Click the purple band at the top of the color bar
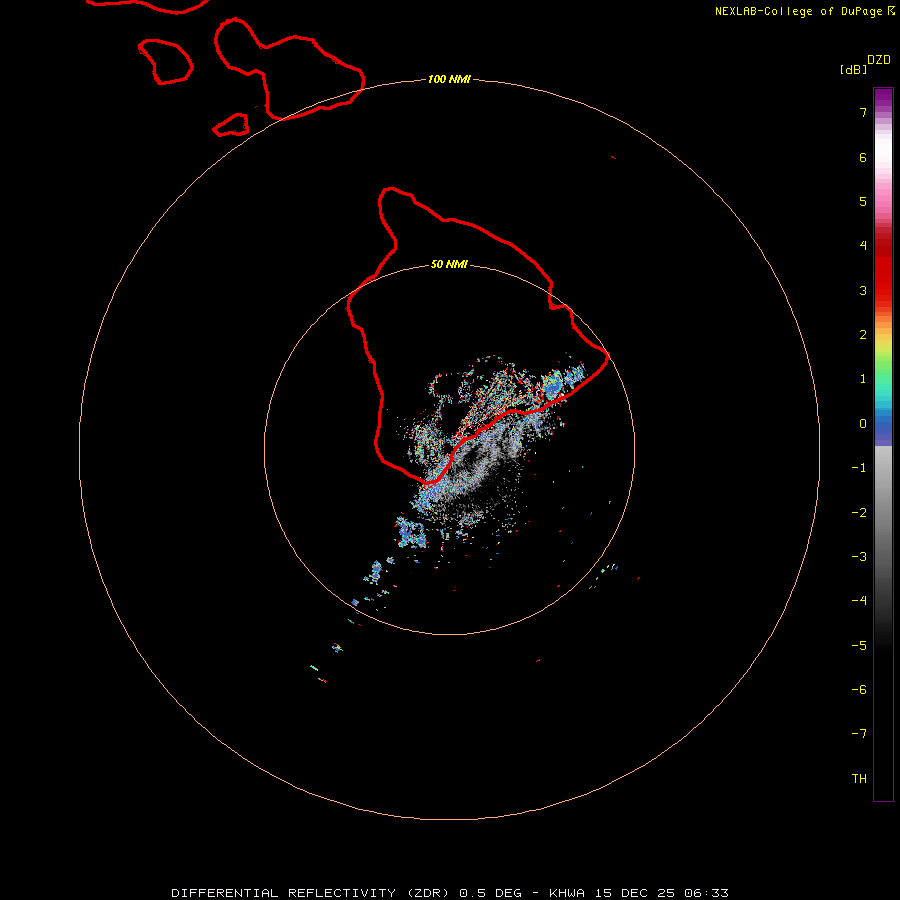Screen dimensions: 900x900 click(883, 99)
